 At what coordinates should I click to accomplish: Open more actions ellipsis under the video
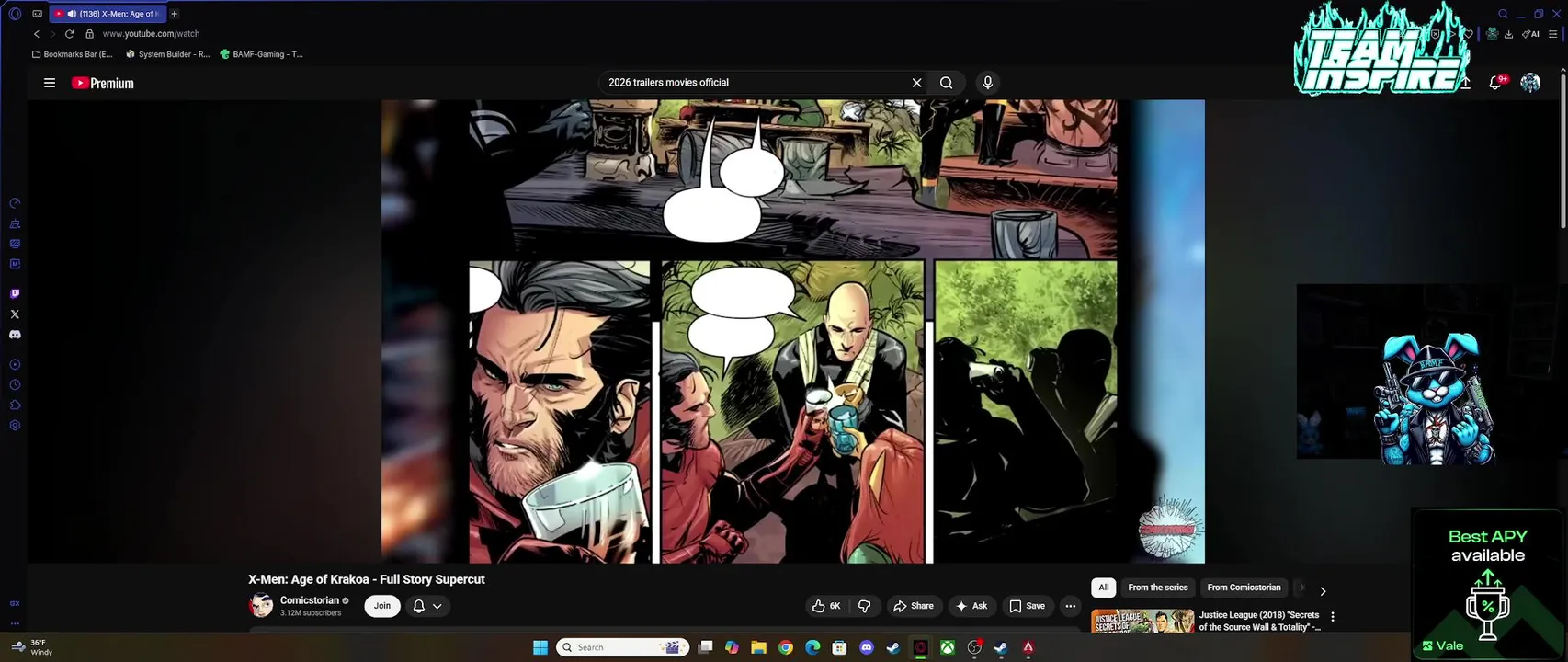click(1070, 606)
